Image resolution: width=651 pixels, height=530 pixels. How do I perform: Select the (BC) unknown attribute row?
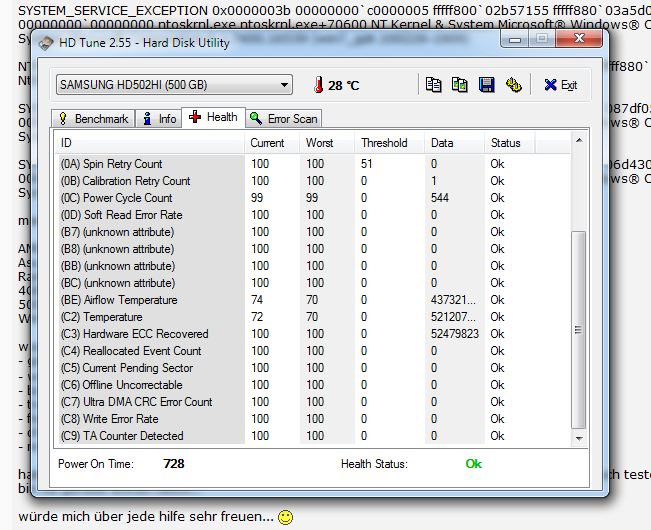[313, 283]
